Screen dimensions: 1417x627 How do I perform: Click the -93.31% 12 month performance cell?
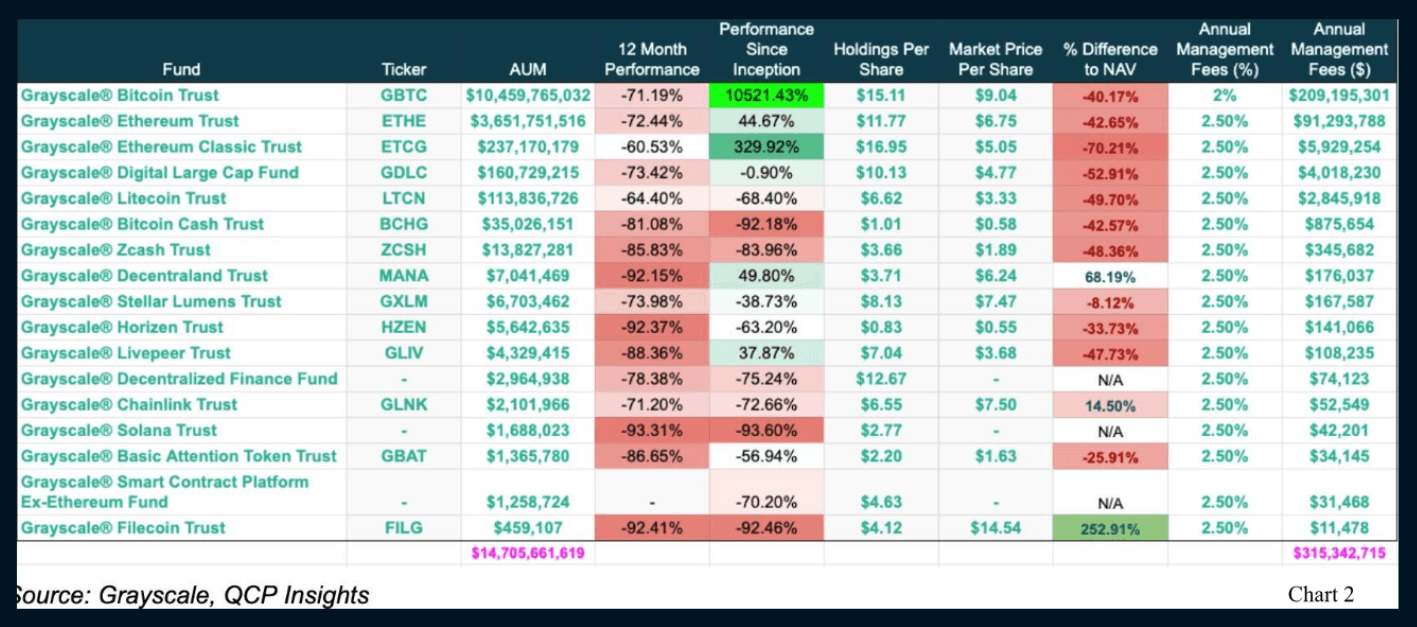(651, 431)
